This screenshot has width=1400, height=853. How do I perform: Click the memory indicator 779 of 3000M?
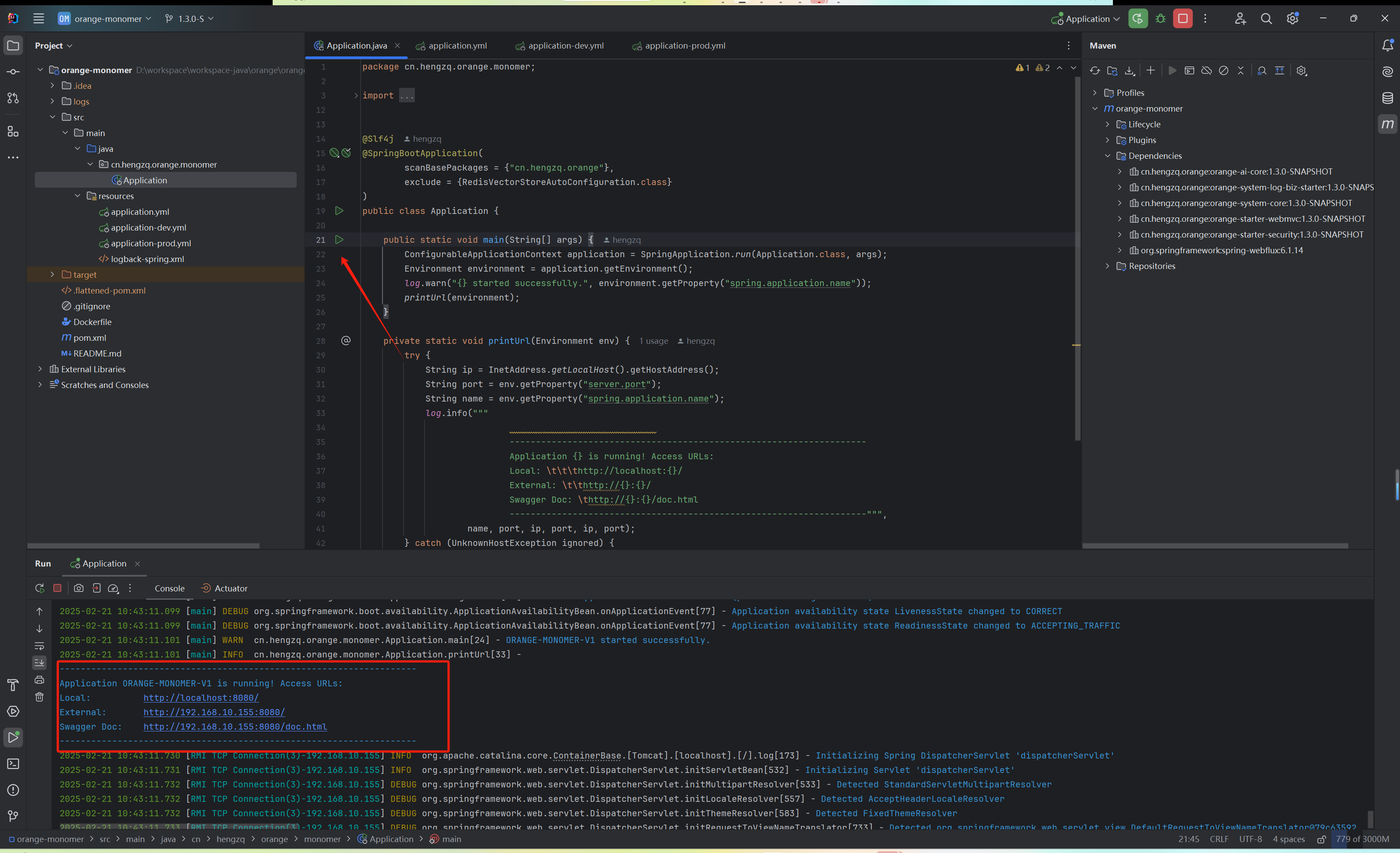coord(1362,839)
